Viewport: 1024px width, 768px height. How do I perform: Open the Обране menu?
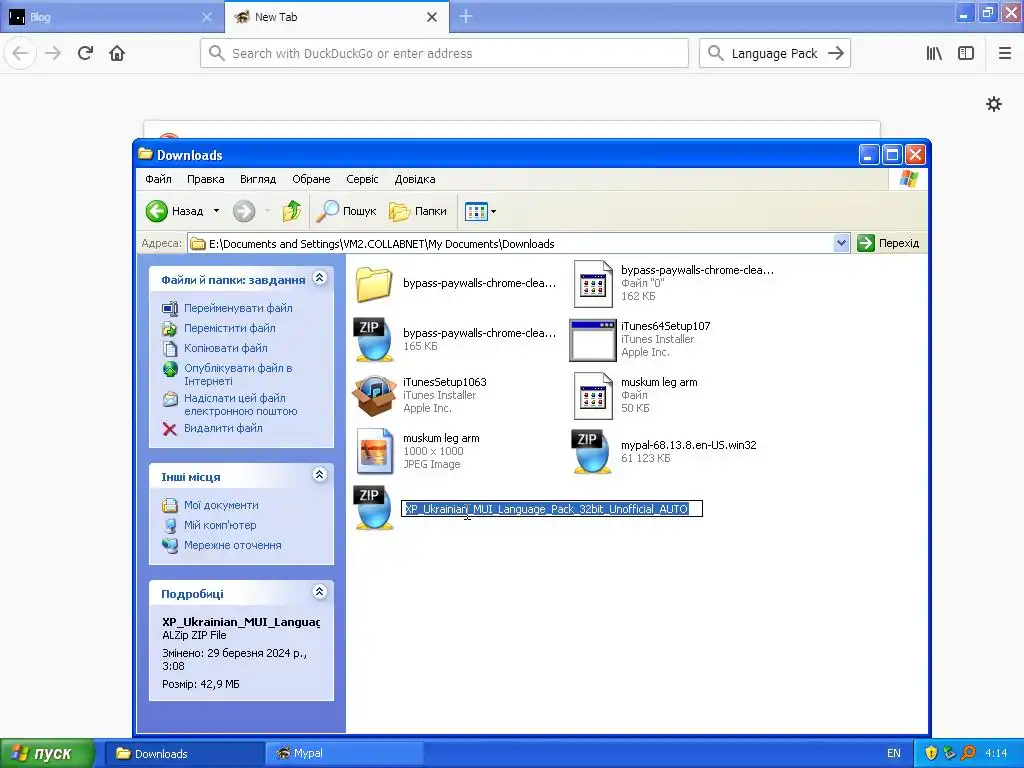pos(311,179)
